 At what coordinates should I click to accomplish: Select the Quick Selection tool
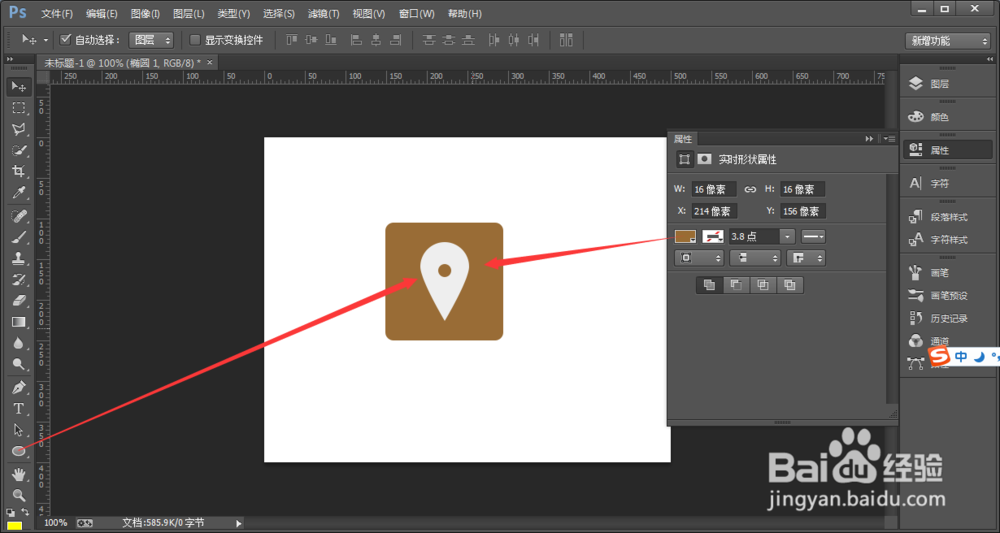(x=18, y=150)
